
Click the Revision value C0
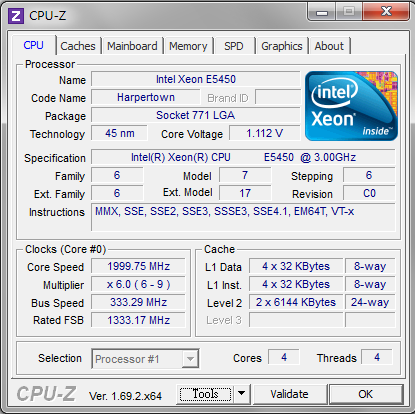369,193
